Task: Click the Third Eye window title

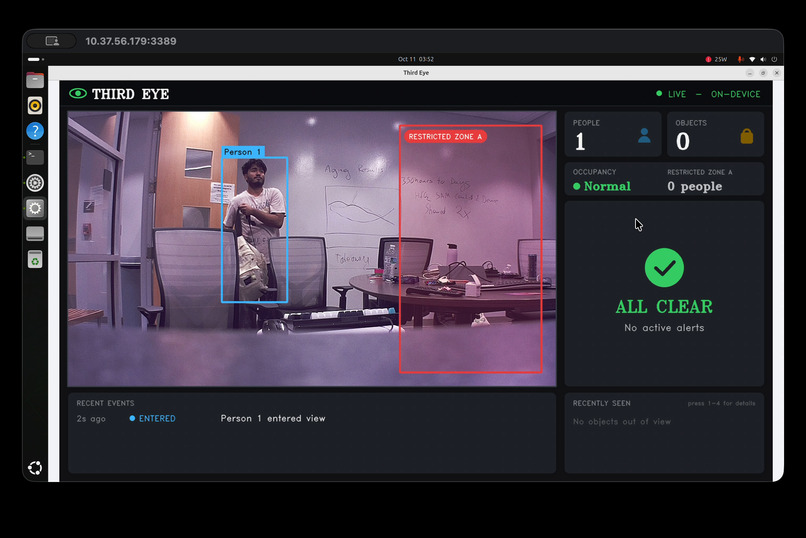Action: (416, 72)
